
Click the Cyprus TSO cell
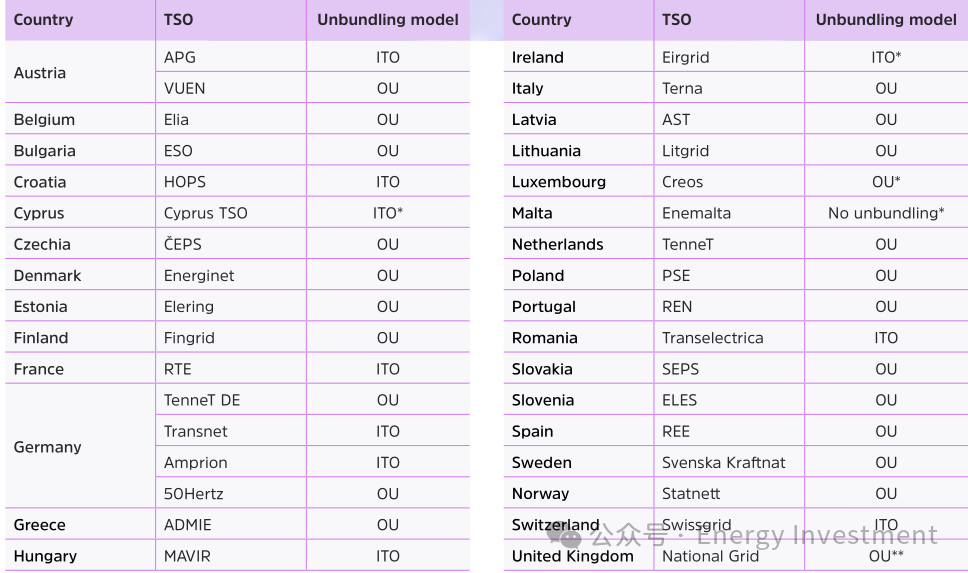click(205, 213)
